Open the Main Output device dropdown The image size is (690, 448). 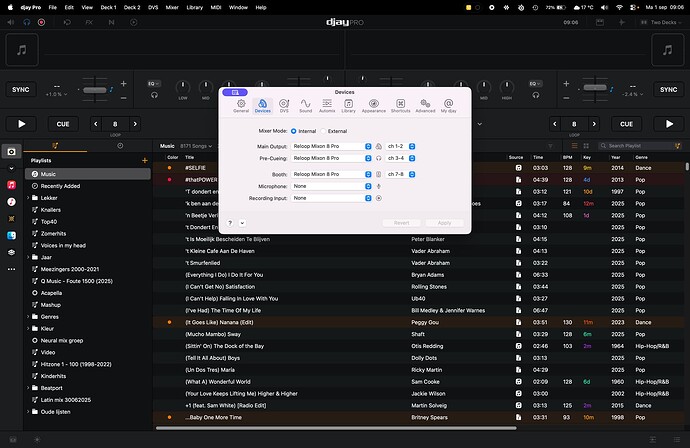pos(331,146)
